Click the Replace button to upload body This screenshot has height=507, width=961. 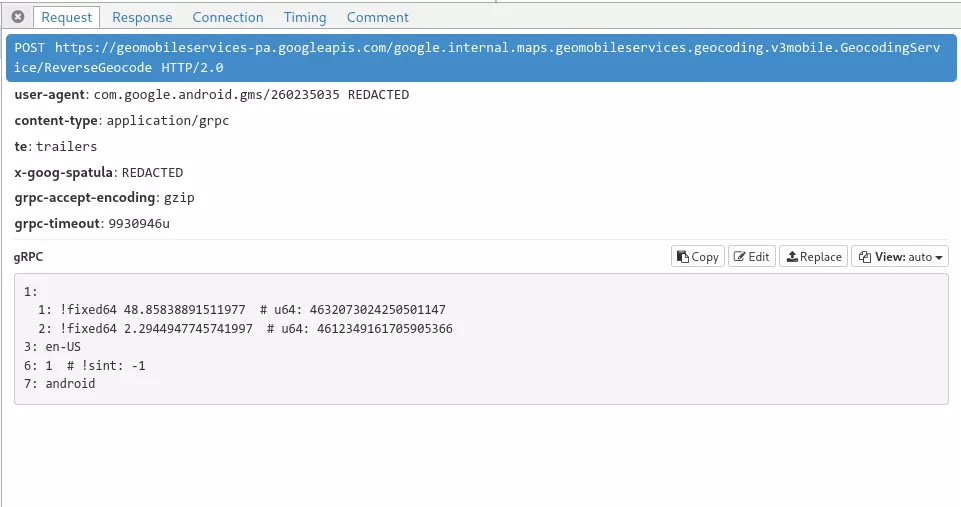click(813, 257)
